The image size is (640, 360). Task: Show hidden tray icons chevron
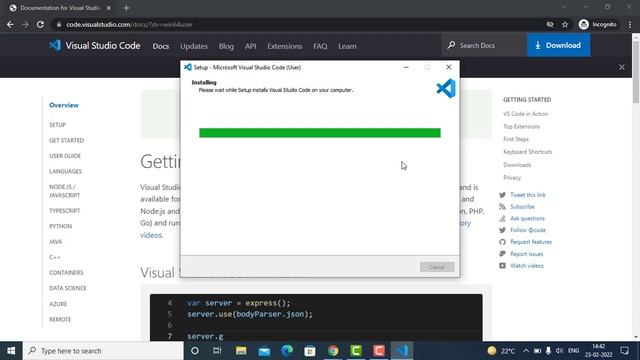pos(526,351)
